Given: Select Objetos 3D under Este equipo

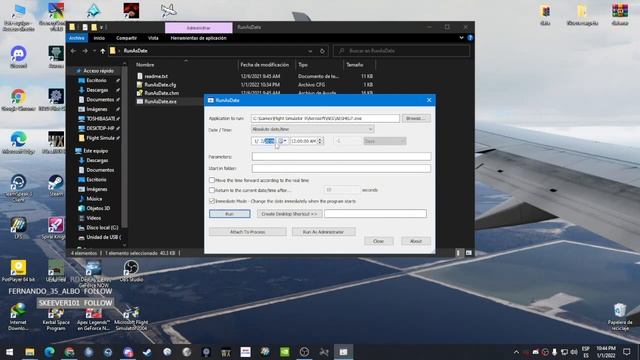Looking at the screenshot, I should [98, 208].
